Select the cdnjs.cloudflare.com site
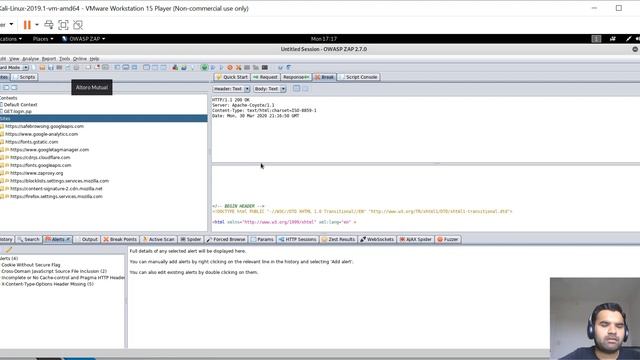Image resolution: width=640 pixels, height=360 pixels. (40, 157)
